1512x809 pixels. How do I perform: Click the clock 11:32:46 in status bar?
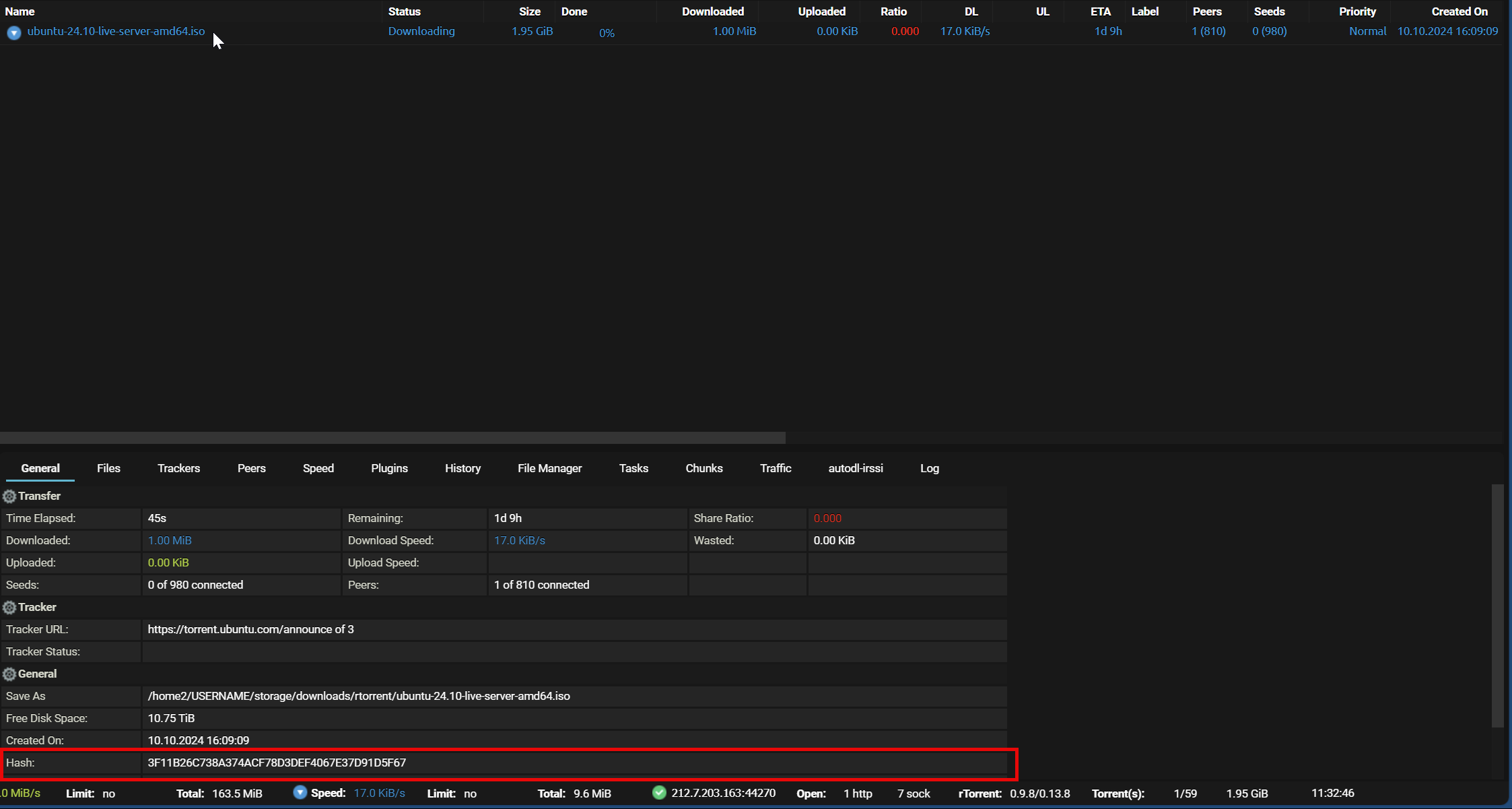point(1332,794)
